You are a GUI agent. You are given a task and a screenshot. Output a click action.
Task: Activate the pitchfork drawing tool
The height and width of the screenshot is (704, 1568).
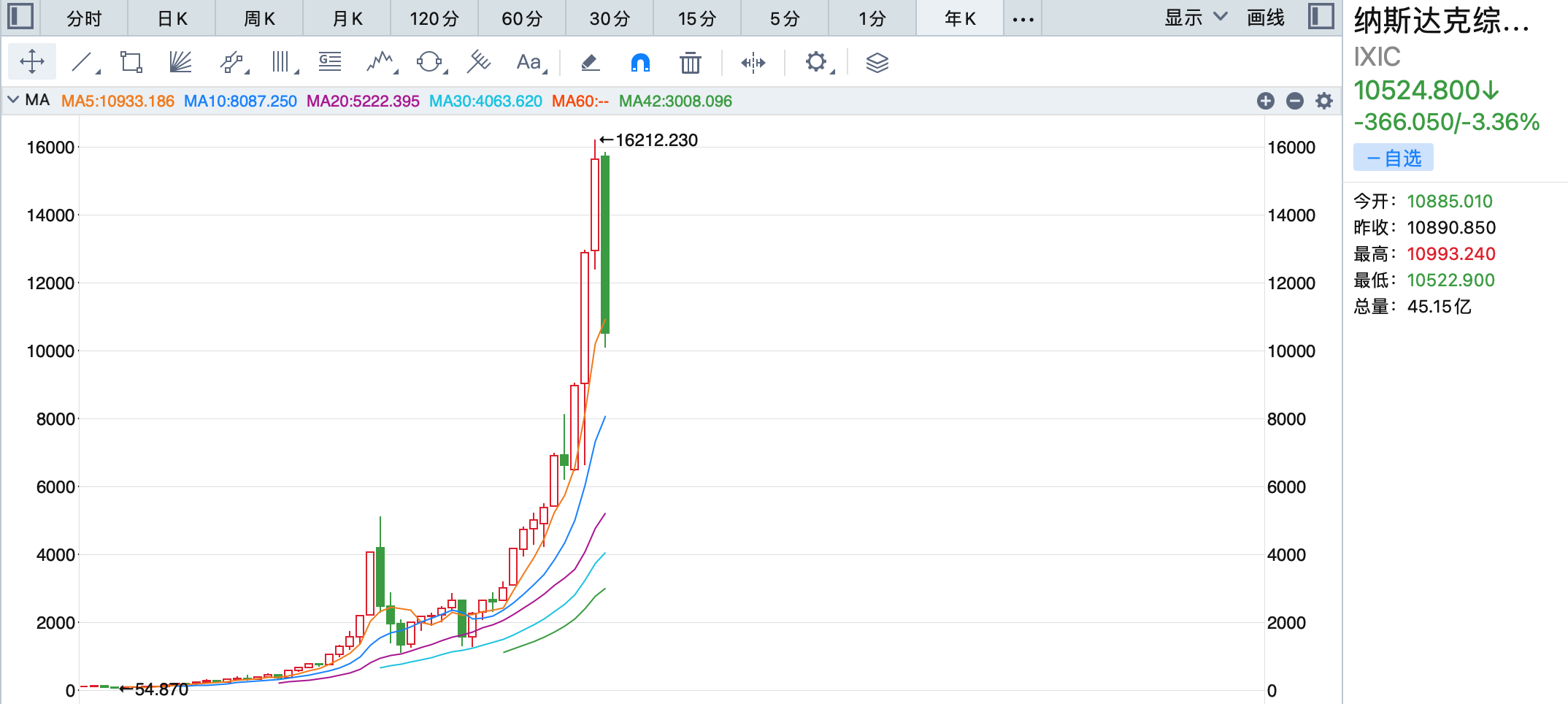click(478, 63)
